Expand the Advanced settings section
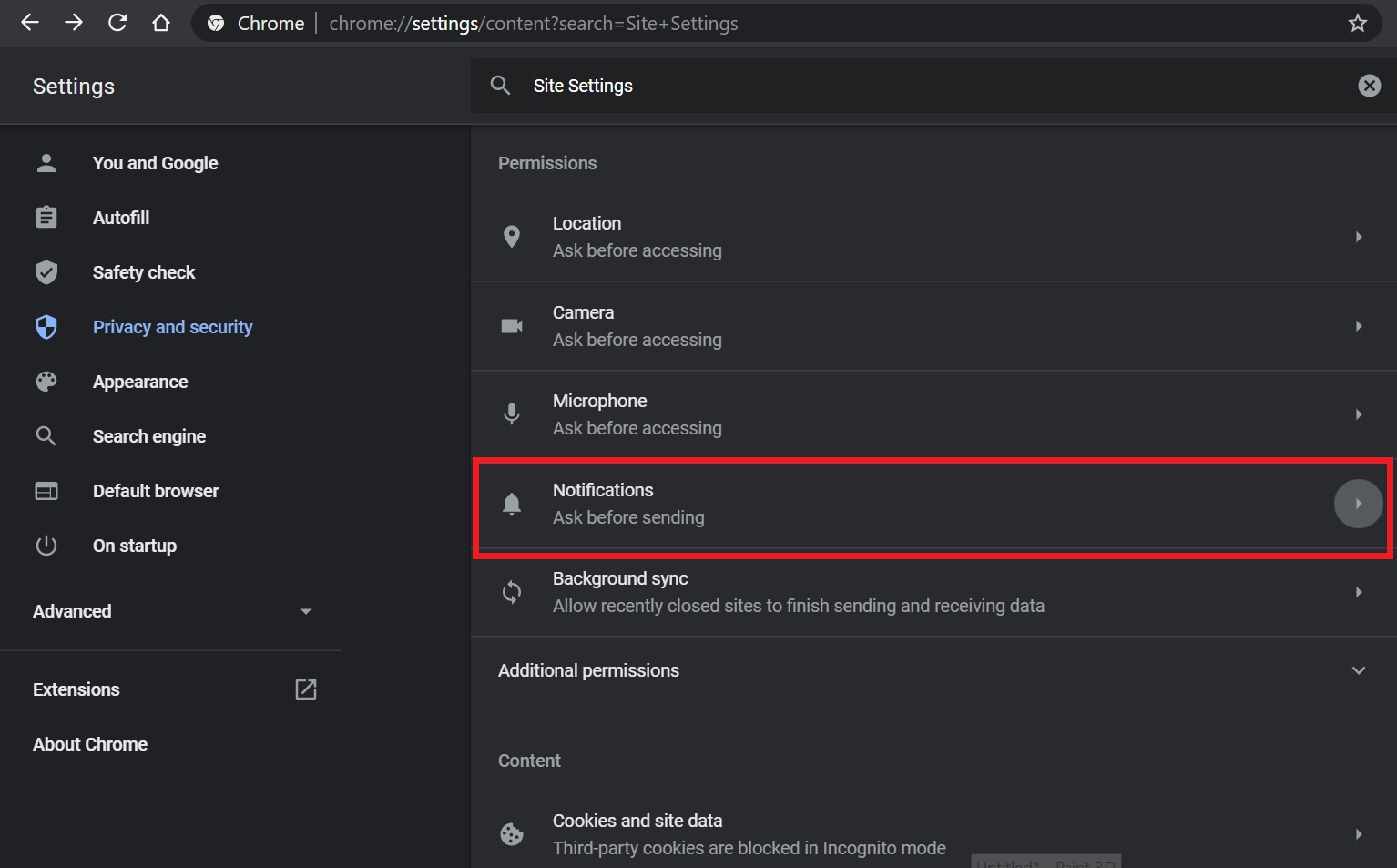This screenshot has width=1397, height=868. click(305, 611)
